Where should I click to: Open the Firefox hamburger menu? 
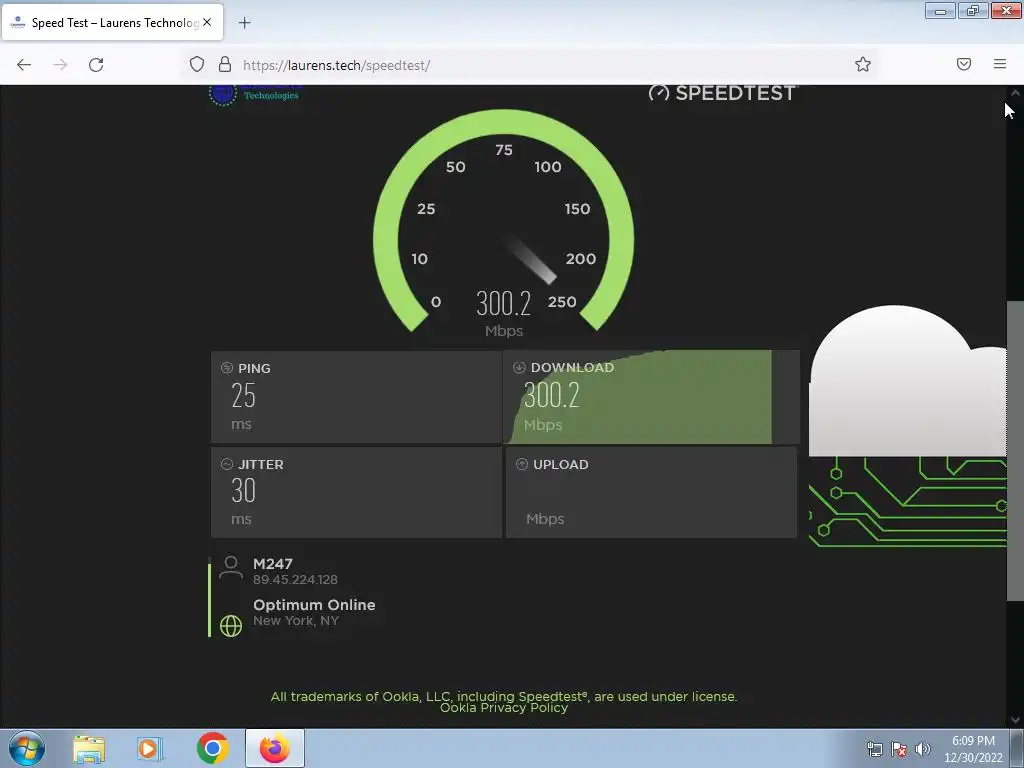[1000, 64]
